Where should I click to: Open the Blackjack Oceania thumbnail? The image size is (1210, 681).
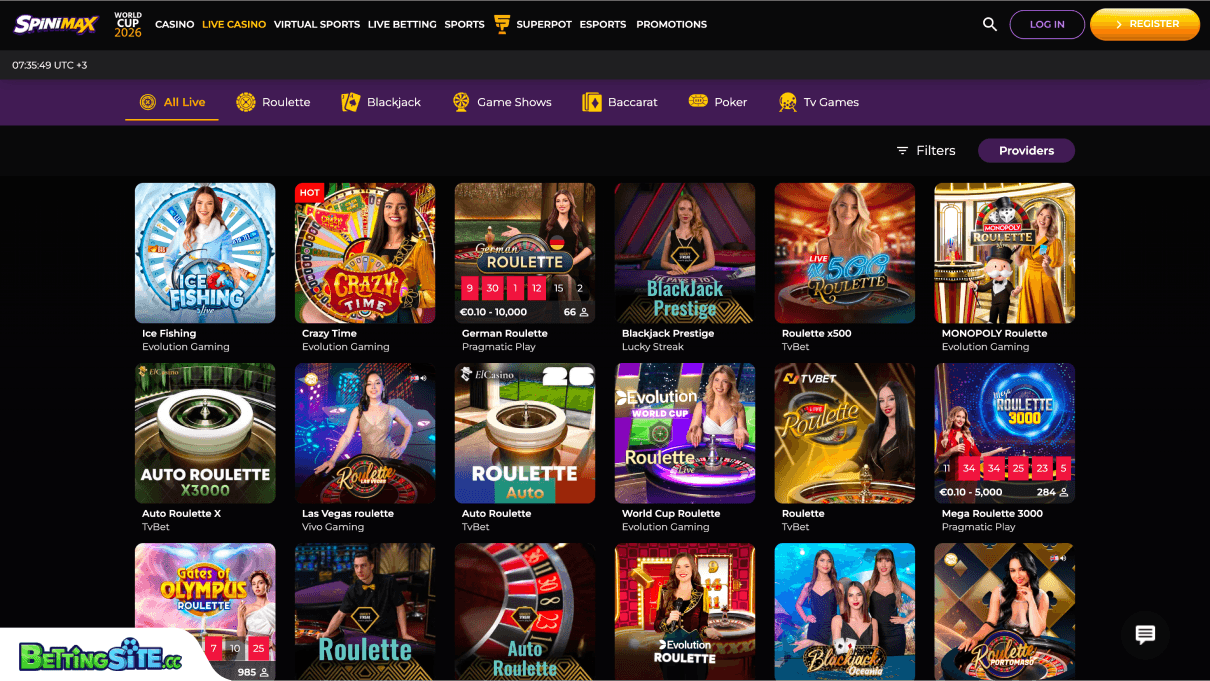(845, 612)
